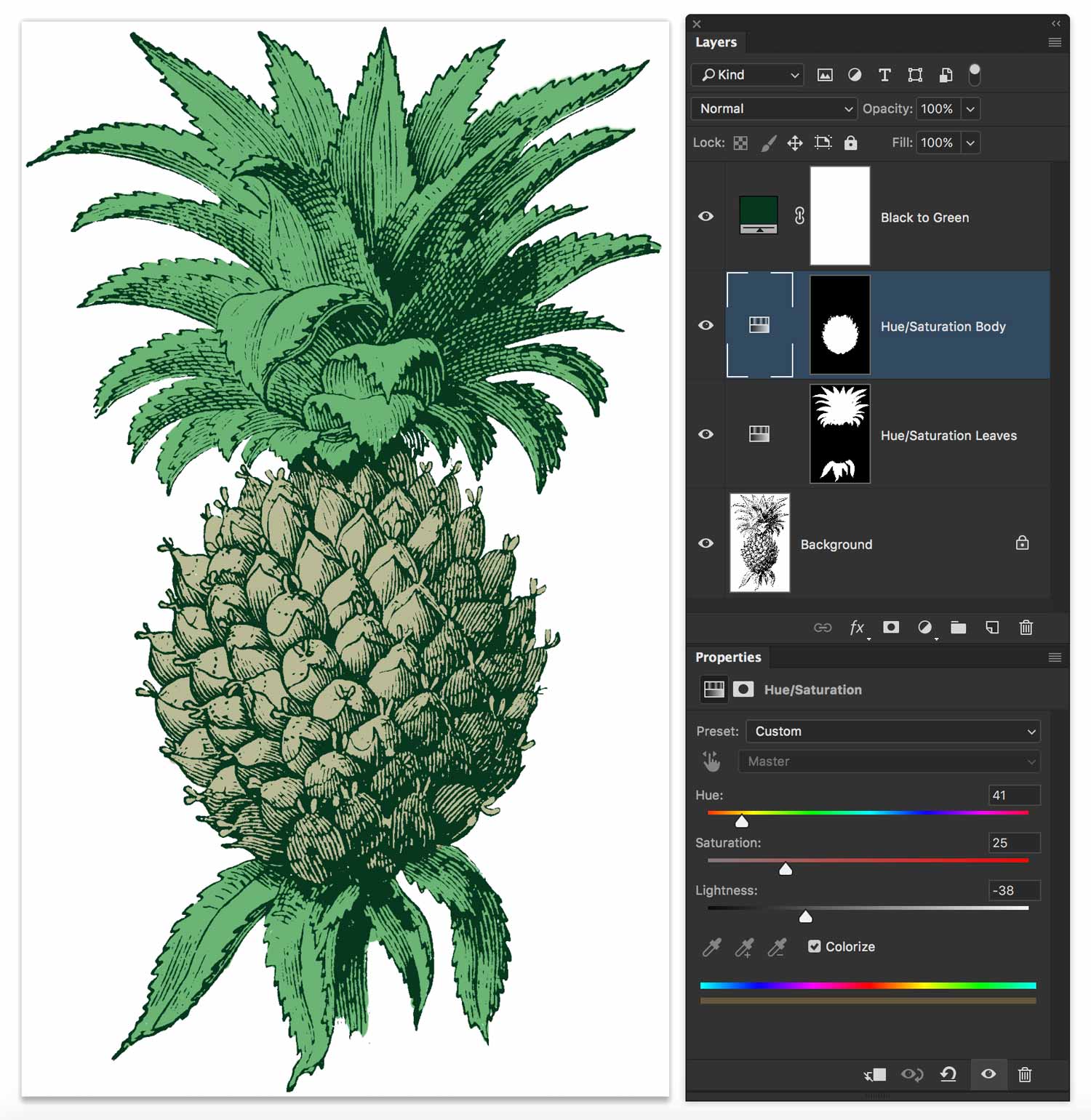Image resolution: width=1091 pixels, height=1120 pixels.
Task: Open Properties panel flyout menu
Action: (x=1055, y=657)
